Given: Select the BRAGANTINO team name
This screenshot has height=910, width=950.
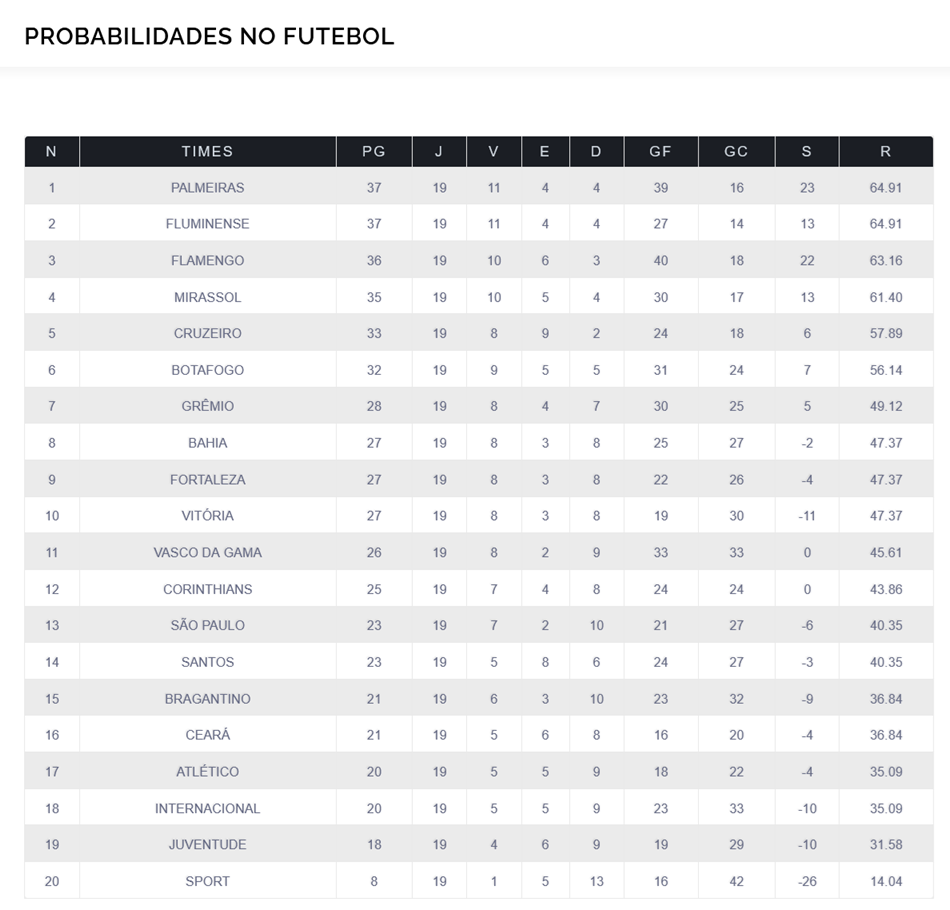Looking at the screenshot, I should [207, 698].
